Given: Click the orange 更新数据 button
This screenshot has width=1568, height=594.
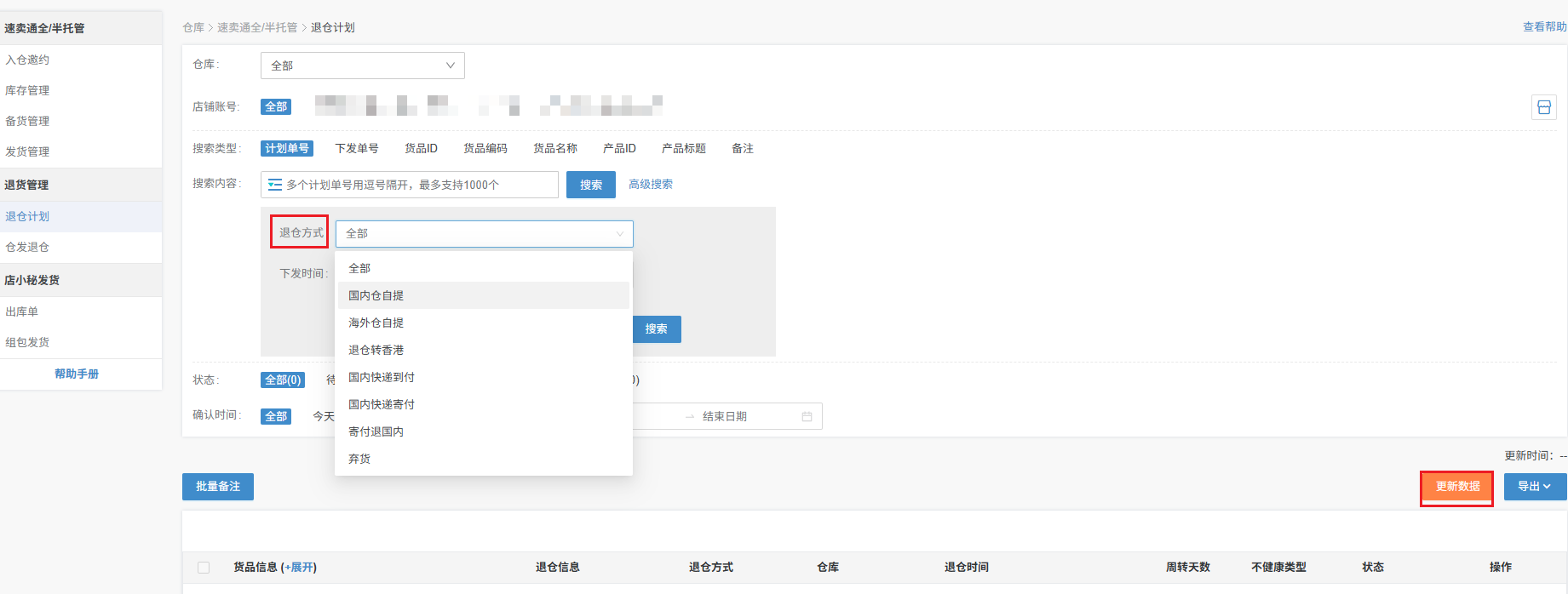Looking at the screenshot, I should [x=1456, y=487].
